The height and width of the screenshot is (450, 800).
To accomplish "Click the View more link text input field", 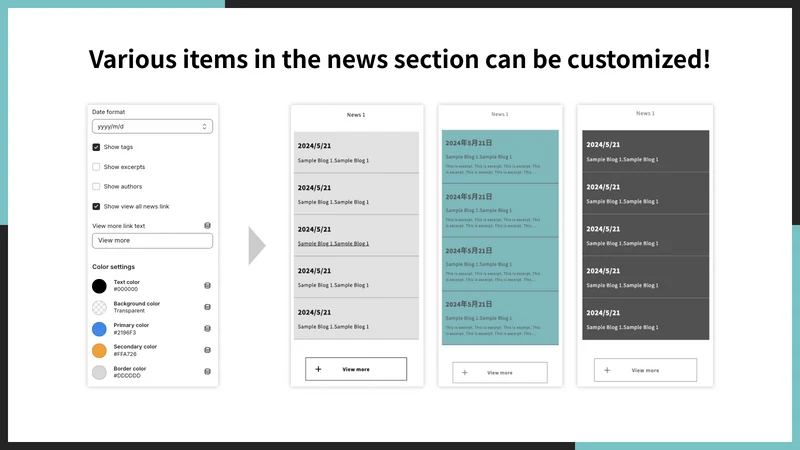I will [152, 241].
